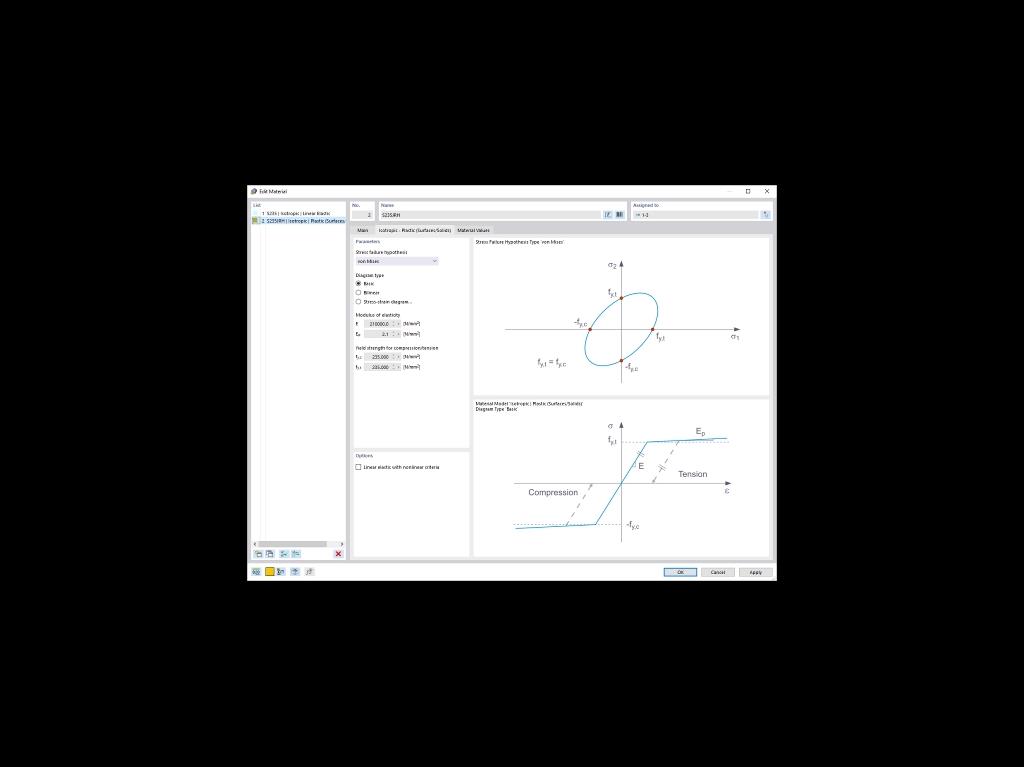The width and height of the screenshot is (1024, 767).
Task: Click the edit name icon beside S235JRH
Action: (607, 214)
